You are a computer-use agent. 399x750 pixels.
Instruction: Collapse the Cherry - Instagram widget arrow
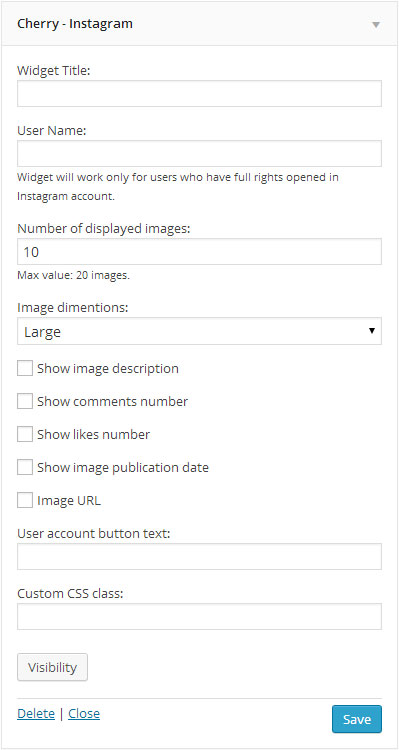click(x=376, y=25)
